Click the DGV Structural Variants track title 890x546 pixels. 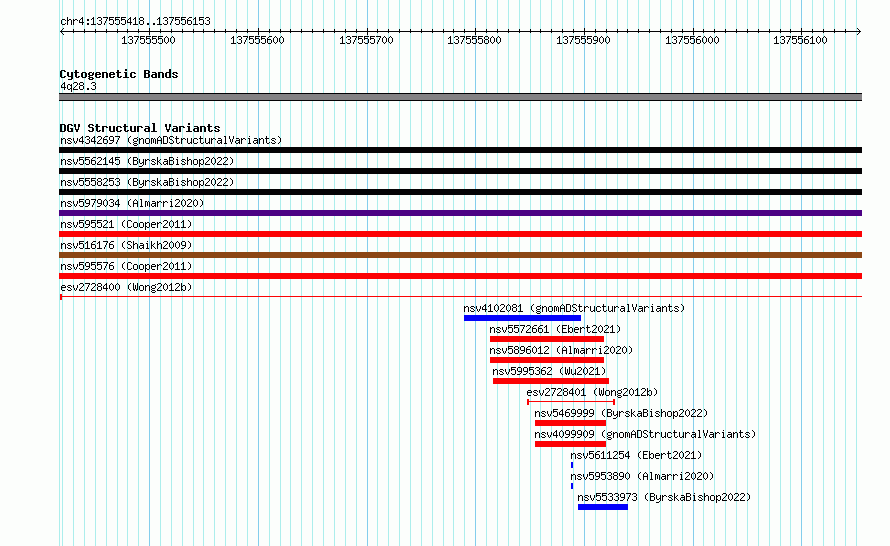pos(140,128)
